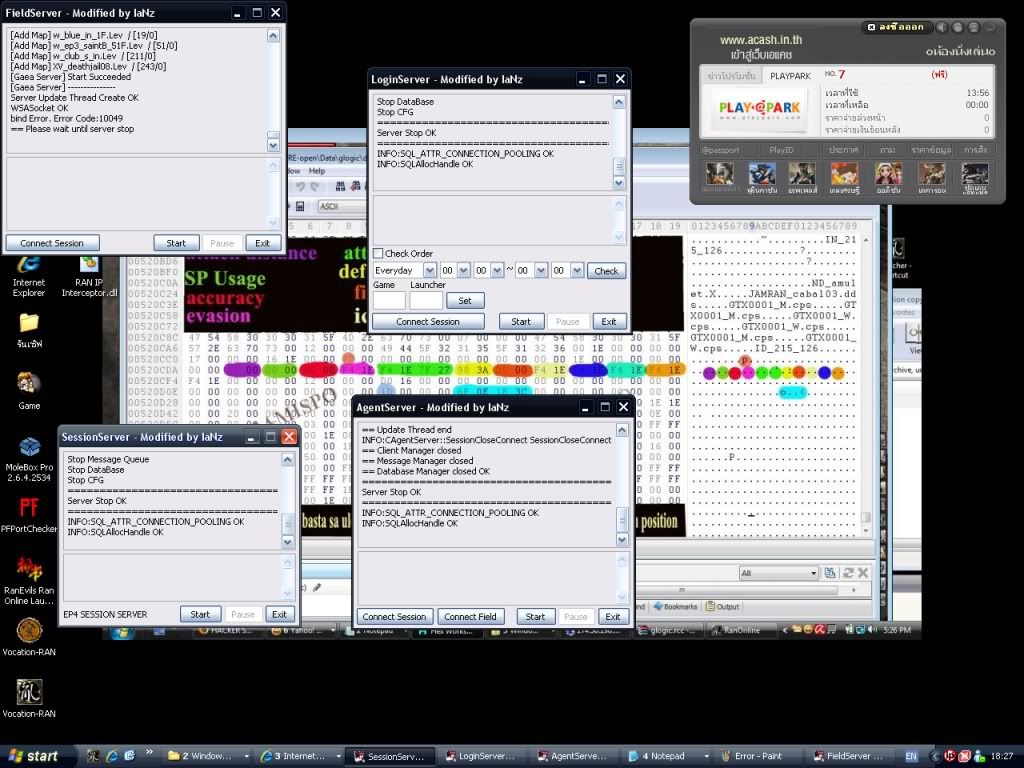Screen dimensions: 1024x768
Task: Click Connect Session in the FieldServer window
Action: click(52, 243)
